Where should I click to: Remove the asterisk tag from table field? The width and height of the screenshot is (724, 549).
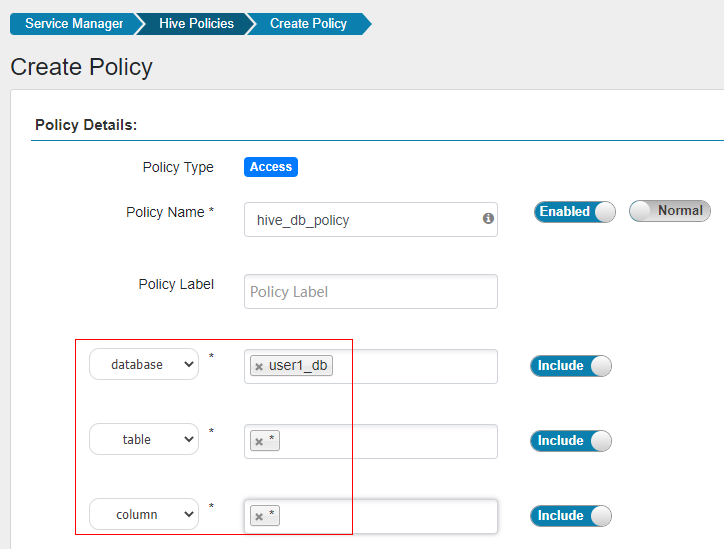point(259,441)
